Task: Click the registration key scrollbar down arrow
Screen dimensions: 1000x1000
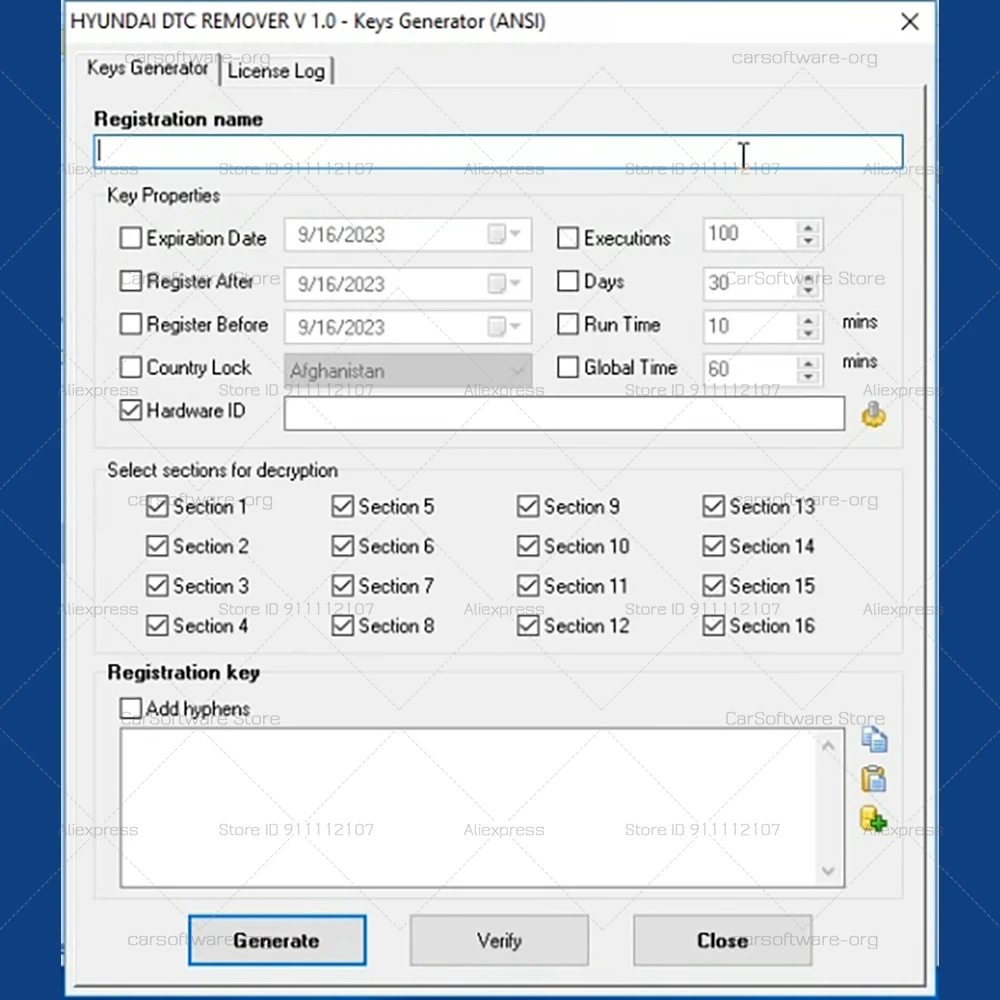Action: (x=828, y=871)
